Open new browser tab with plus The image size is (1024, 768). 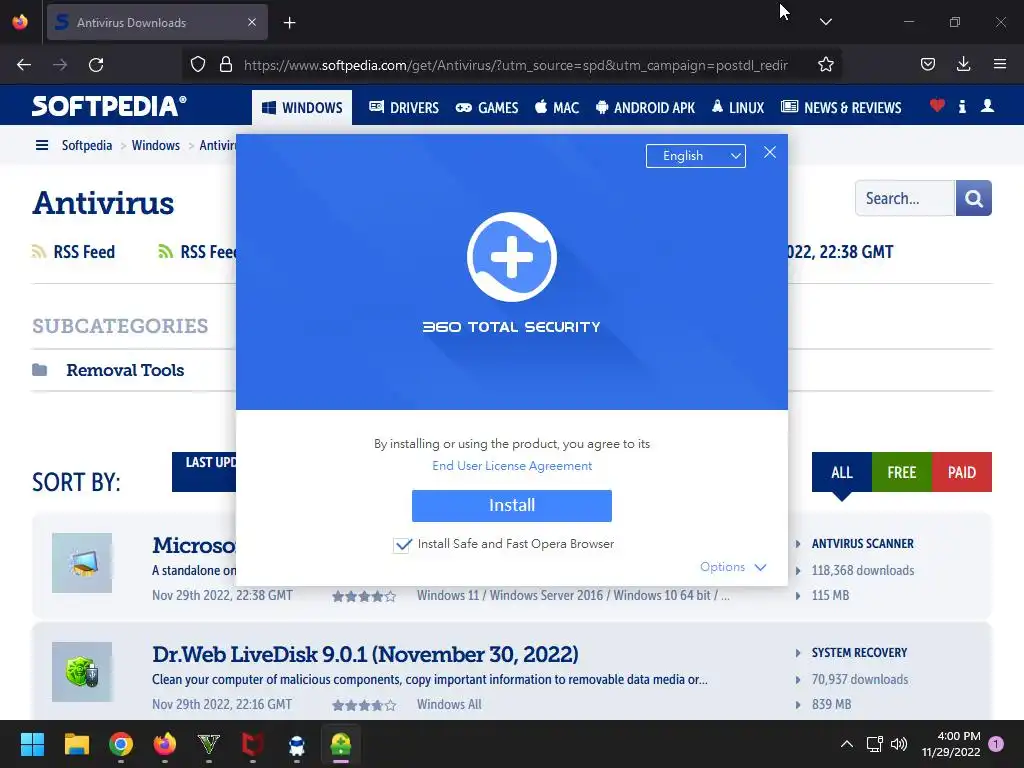tap(289, 23)
